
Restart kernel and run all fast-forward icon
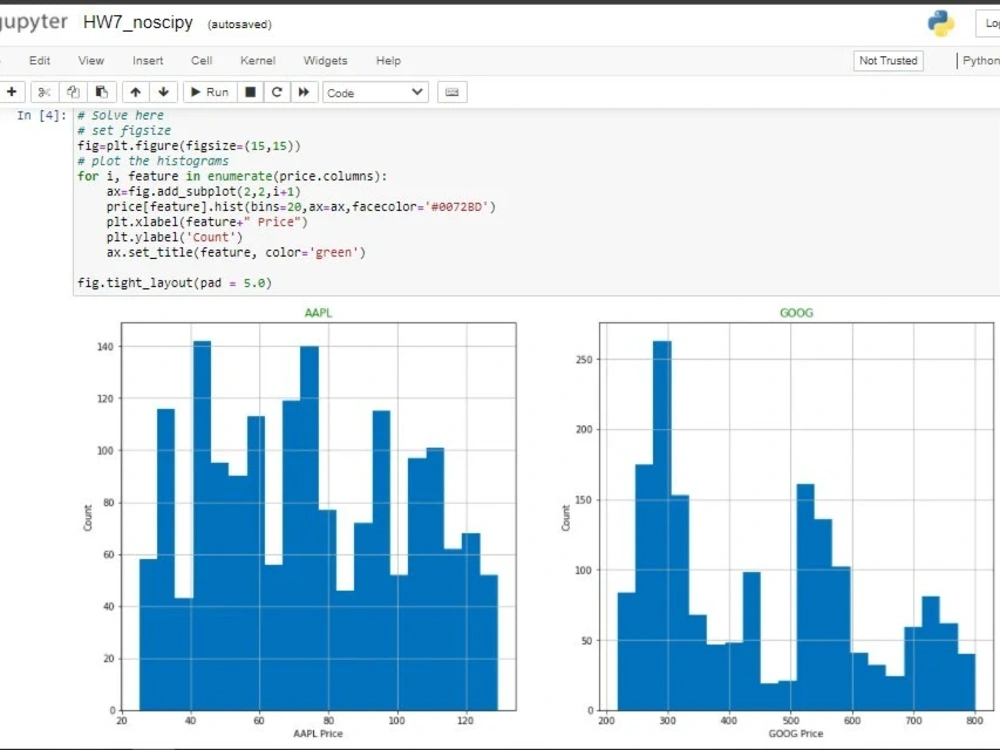(x=304, y=92)
